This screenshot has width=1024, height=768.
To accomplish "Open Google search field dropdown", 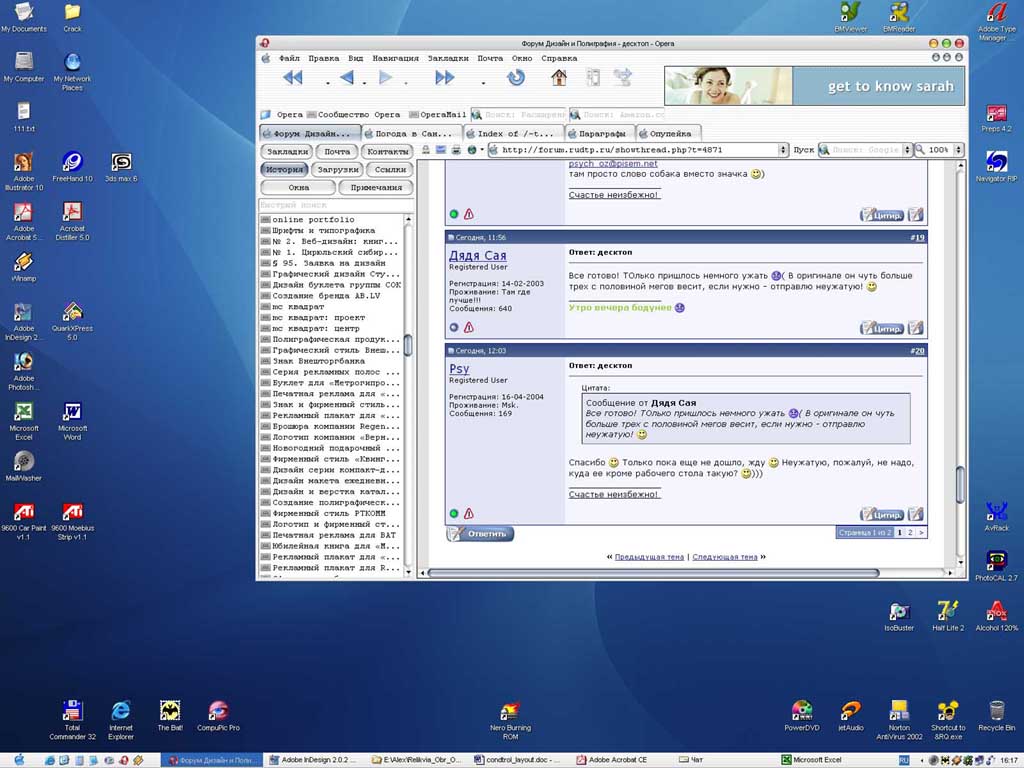I will point(906,150).
